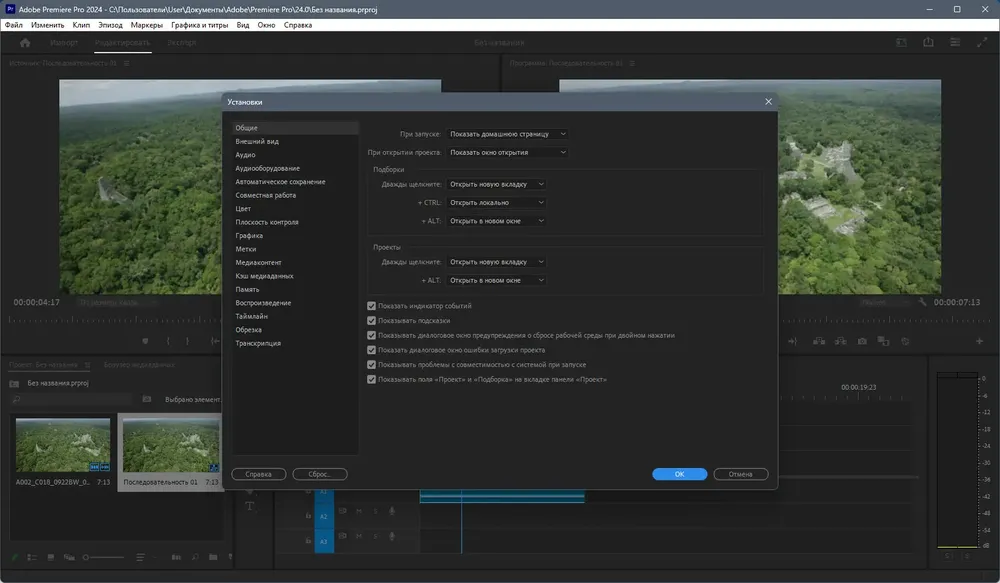This screenshot has width=1000, height=583.
Task: Click the Export Frame camera icon
Action: (862, 341)
